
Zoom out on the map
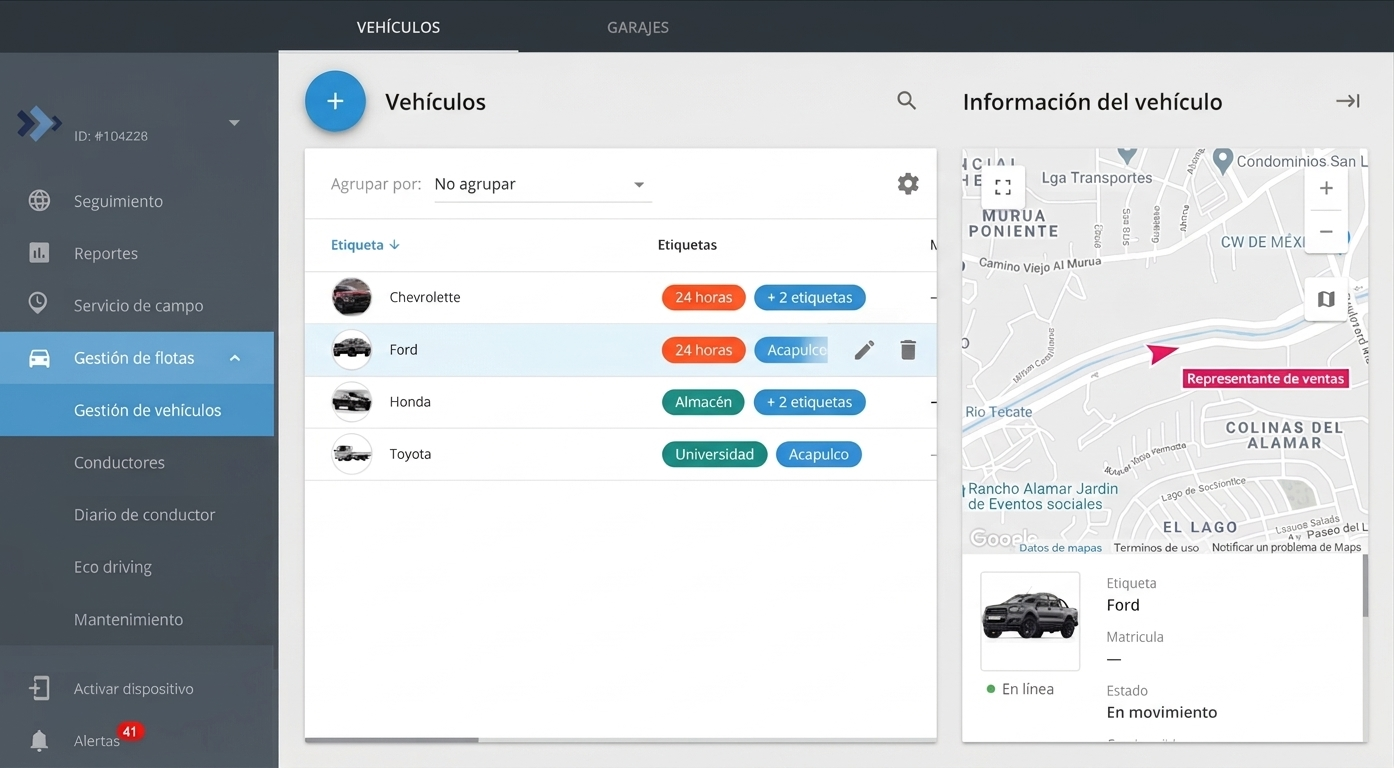point(1326,232)
